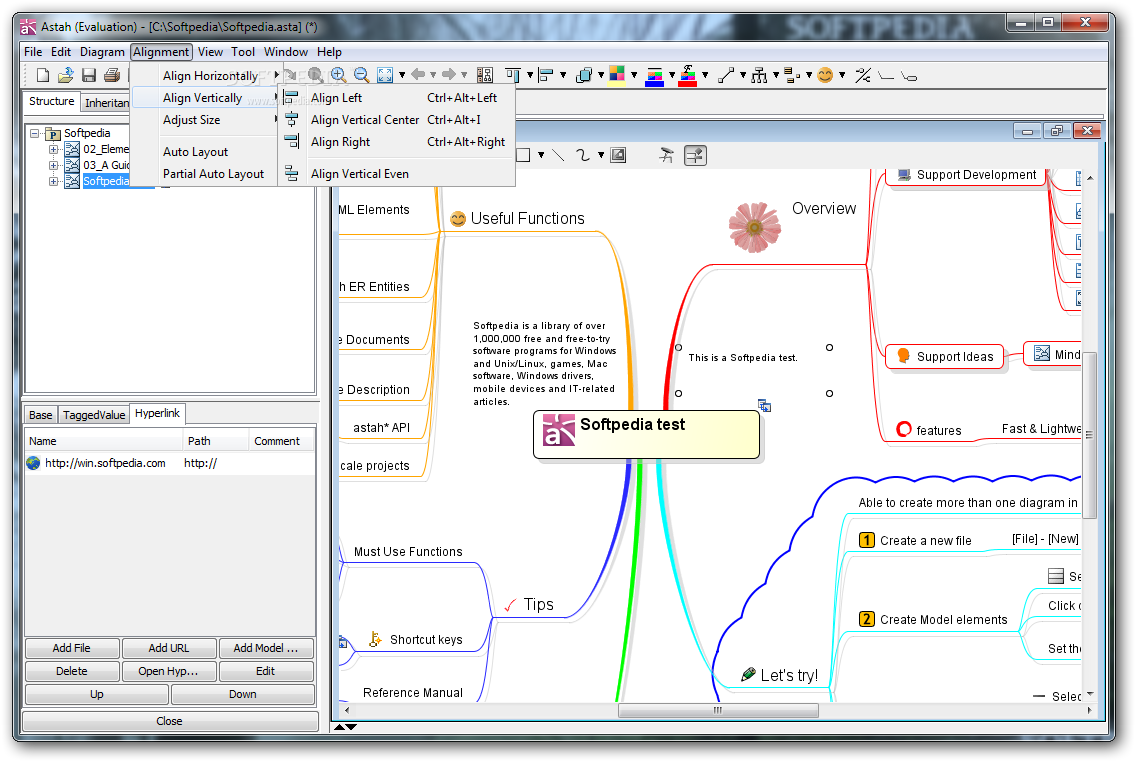Choose Align Vertical Center from submenu
Viewport: 1136px width, 762px height.
[x=396, y=120]
